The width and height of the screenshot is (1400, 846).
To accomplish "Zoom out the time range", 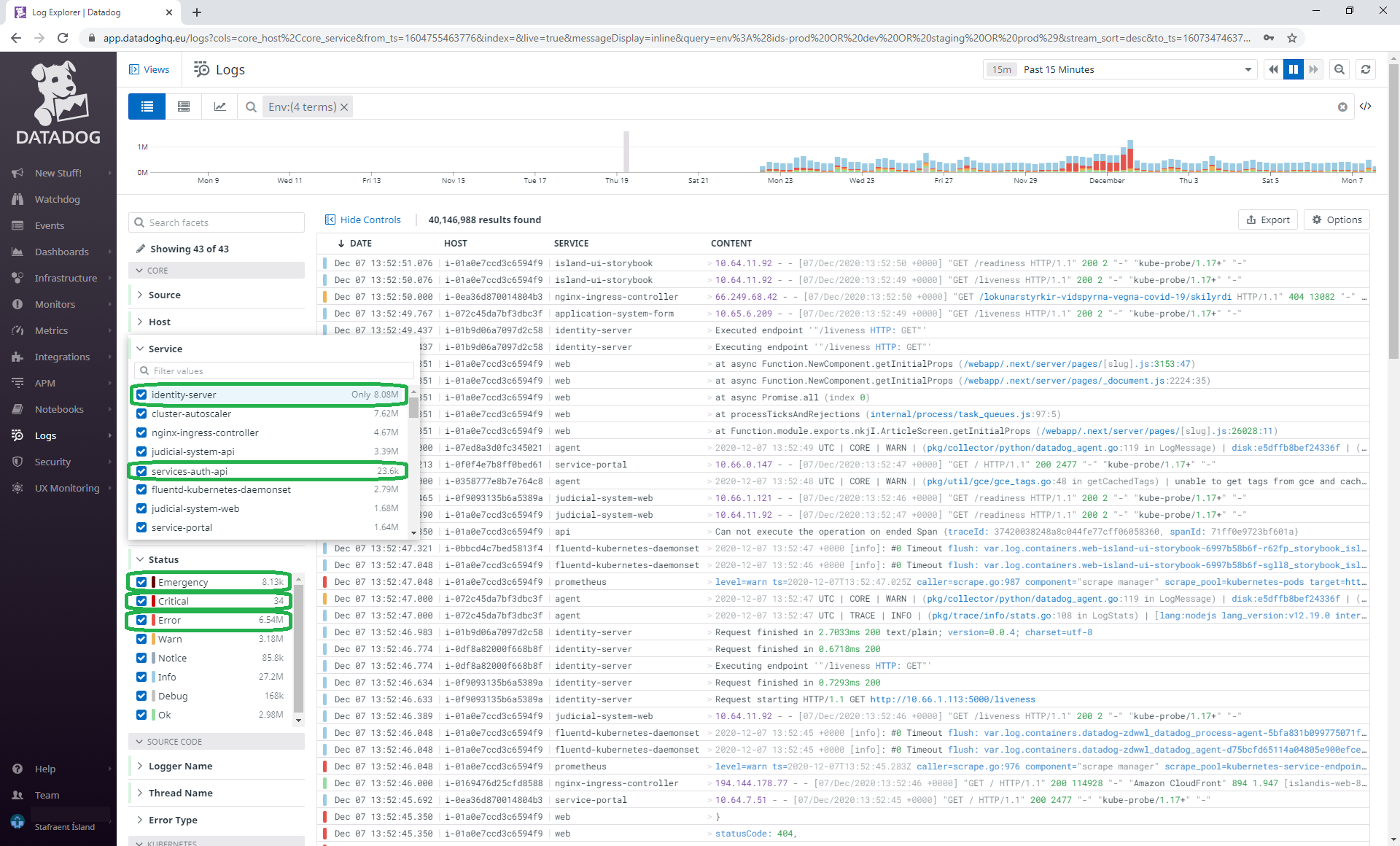I will pos(1339,69).
